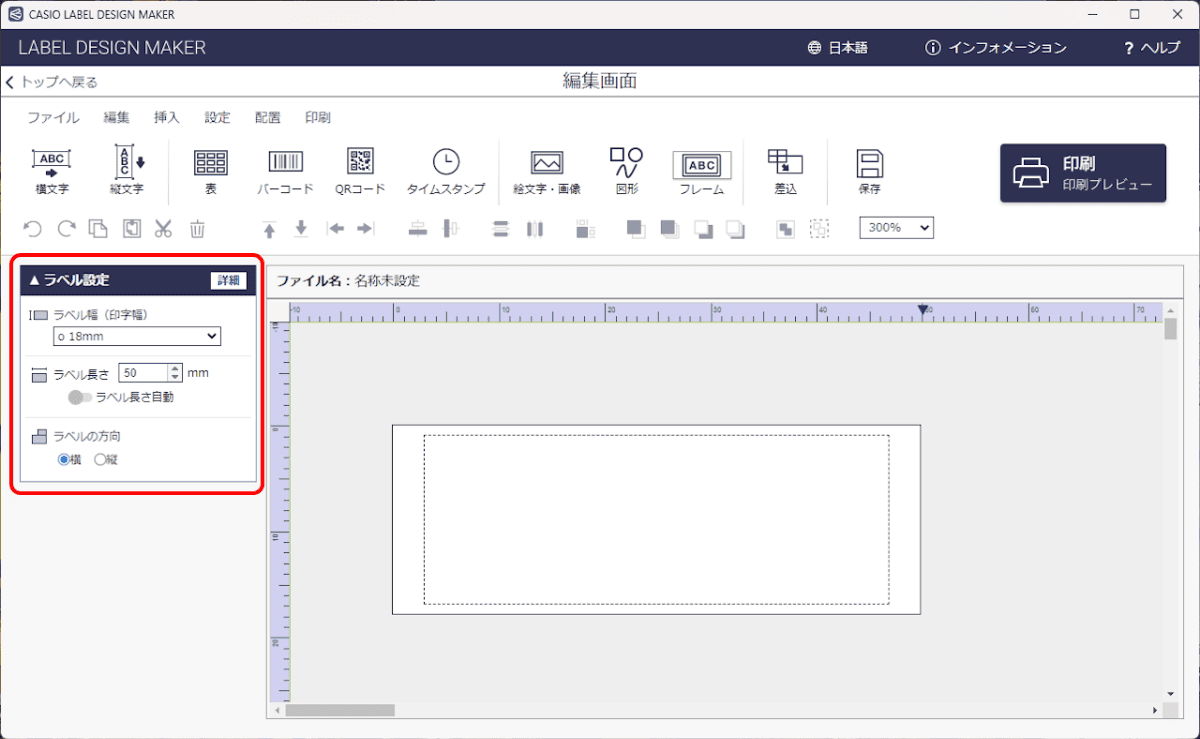Click the horizontal scrollbar's right arrow

coord(1156,710)
